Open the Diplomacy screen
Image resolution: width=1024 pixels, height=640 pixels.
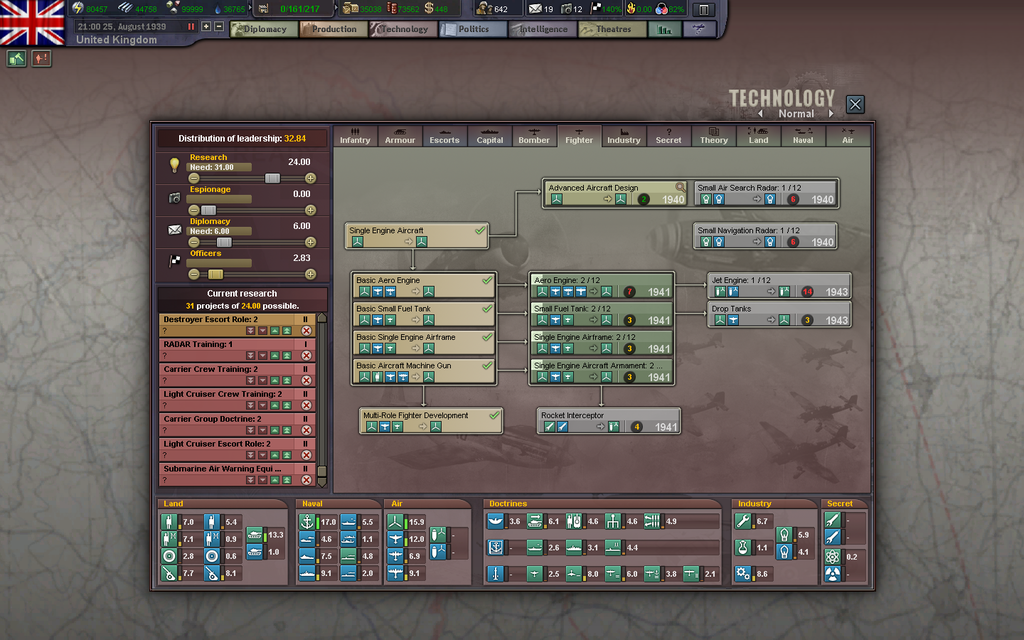[264, 29]
